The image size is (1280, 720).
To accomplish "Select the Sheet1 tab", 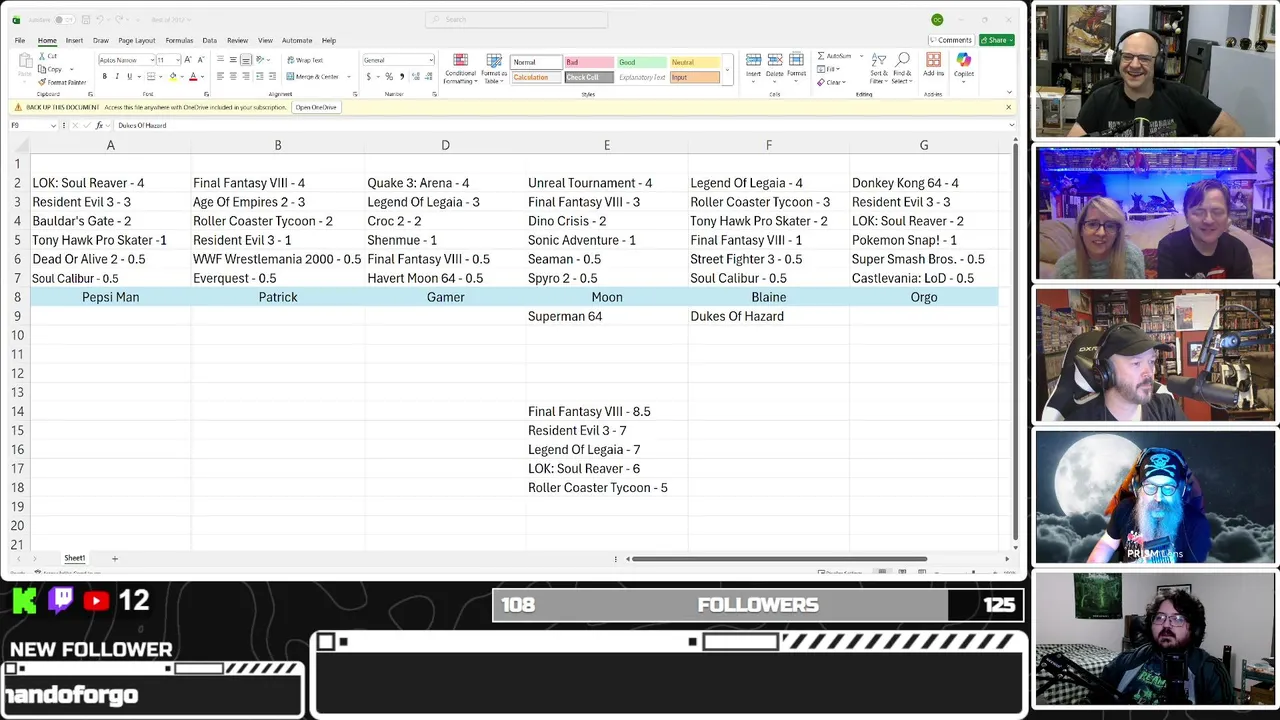I will [75, 558].
